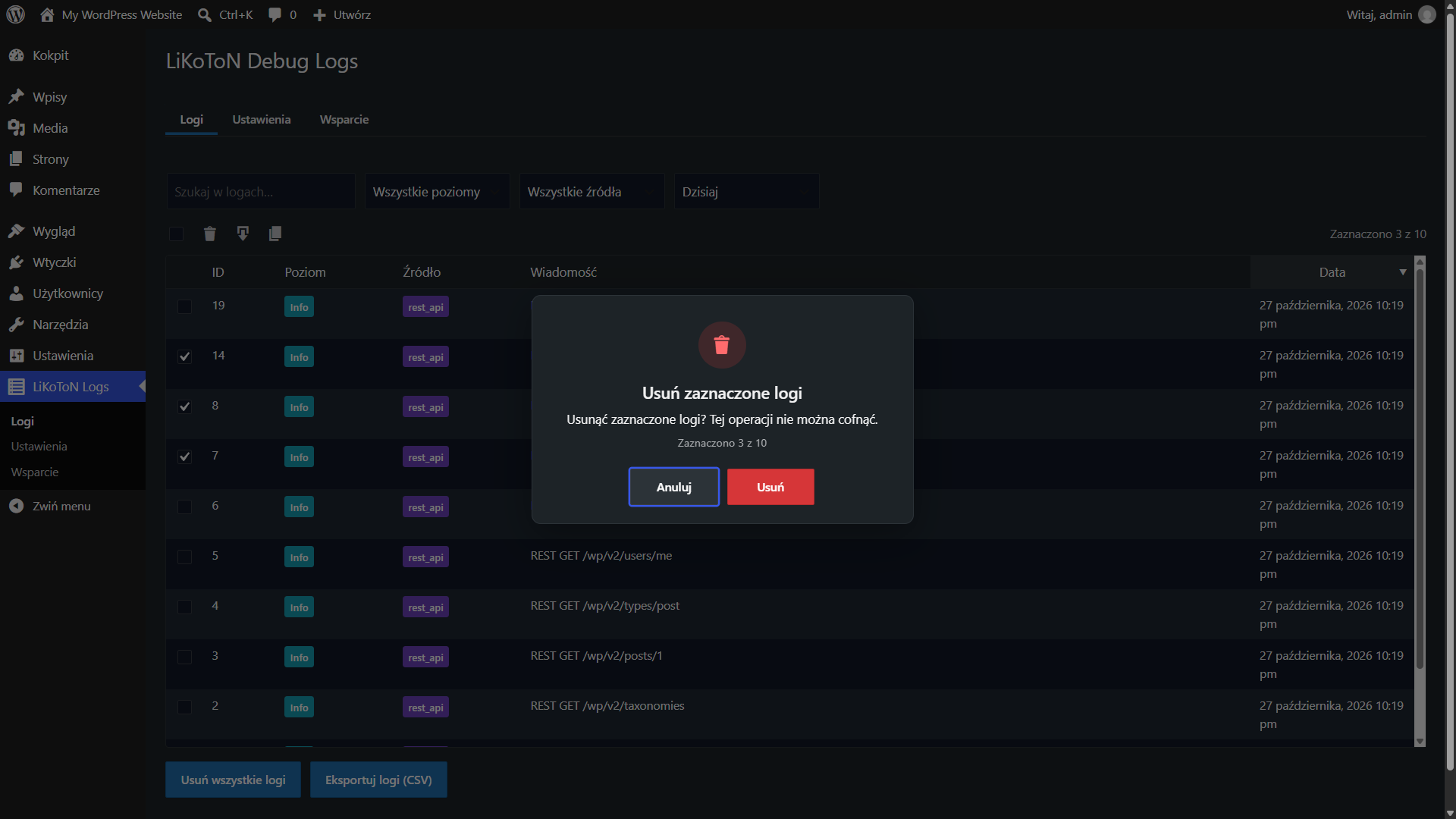Open the Ctrl+K search command palette
Screen dimensions: 1456x819
click(x=225, y=14)
